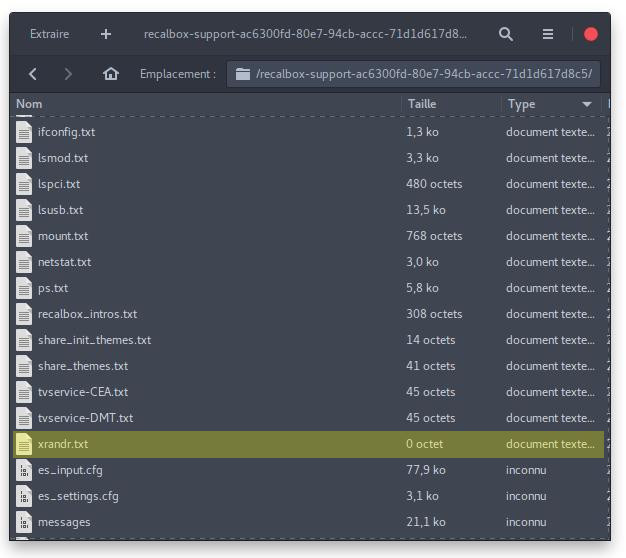The width and height of the screenshot is (626, 558).
Task: Select the lspci.txt file icon
Action: click(24, 184)
